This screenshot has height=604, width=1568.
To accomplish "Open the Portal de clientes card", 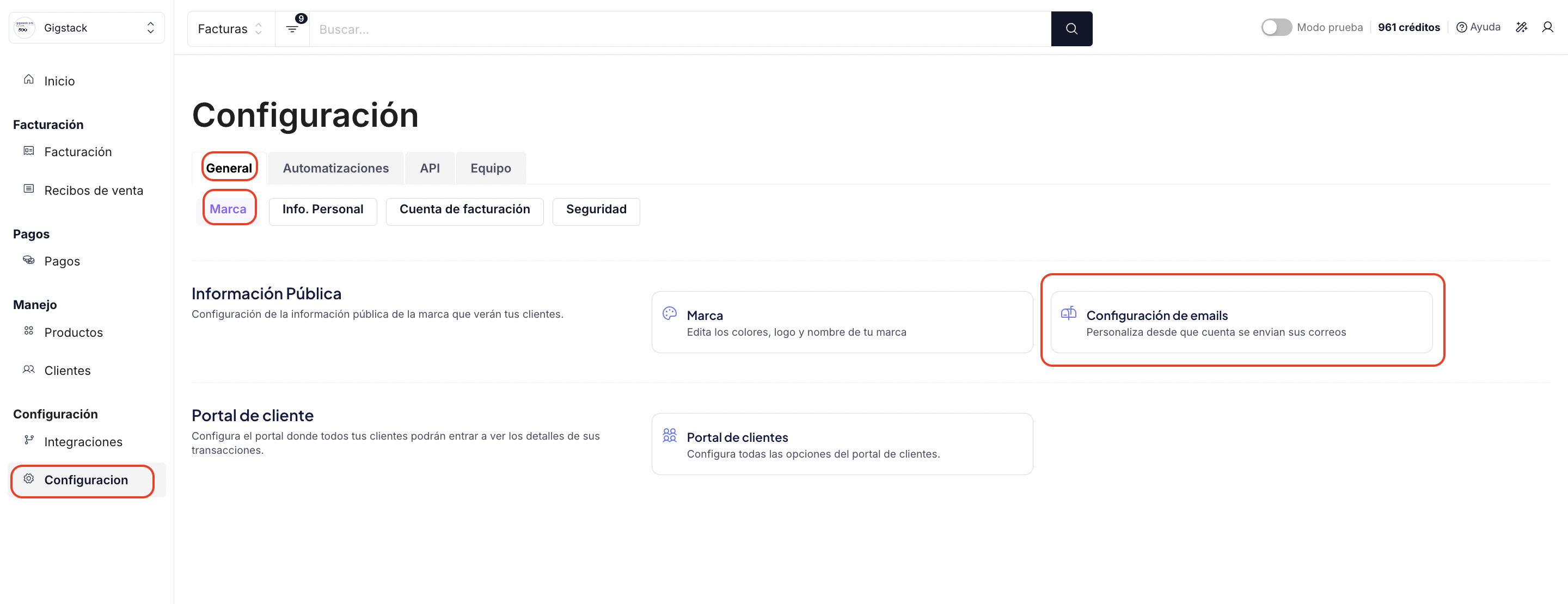I will click(842, 444).
